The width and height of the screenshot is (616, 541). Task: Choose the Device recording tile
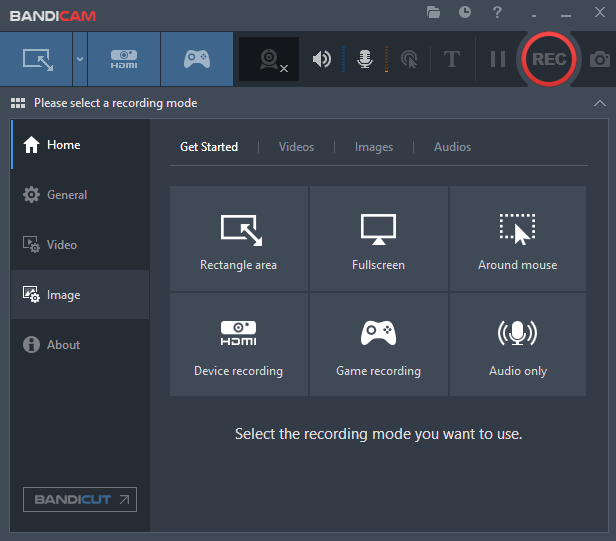point(239,344)
